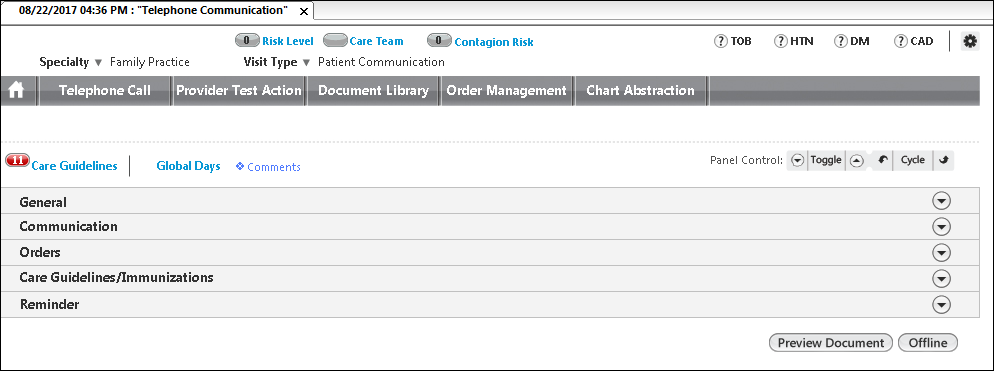
Task: Open the Visit Type dropdown arrow
Action: point(306,63)
